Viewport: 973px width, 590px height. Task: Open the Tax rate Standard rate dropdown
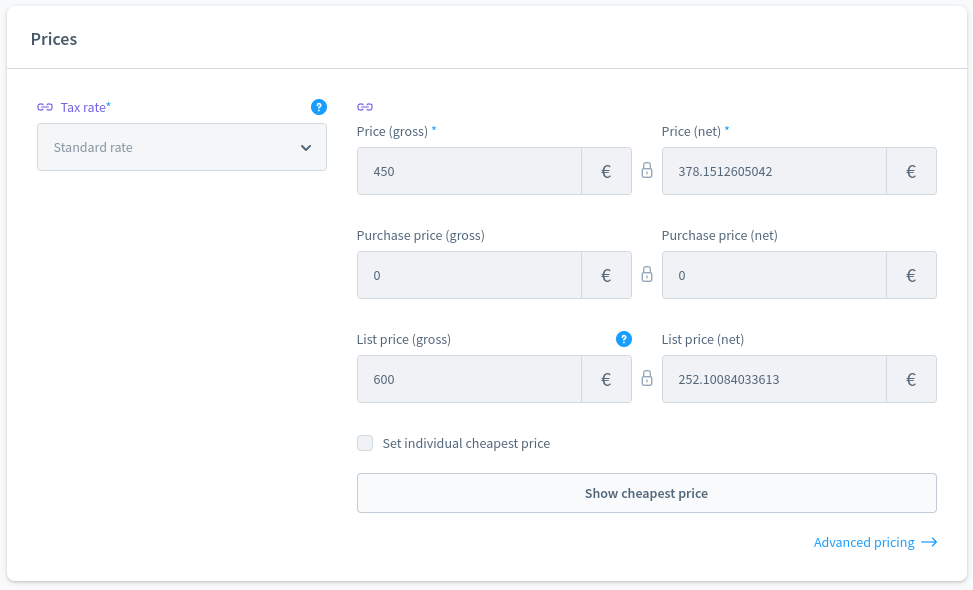[x=182, y=147]
